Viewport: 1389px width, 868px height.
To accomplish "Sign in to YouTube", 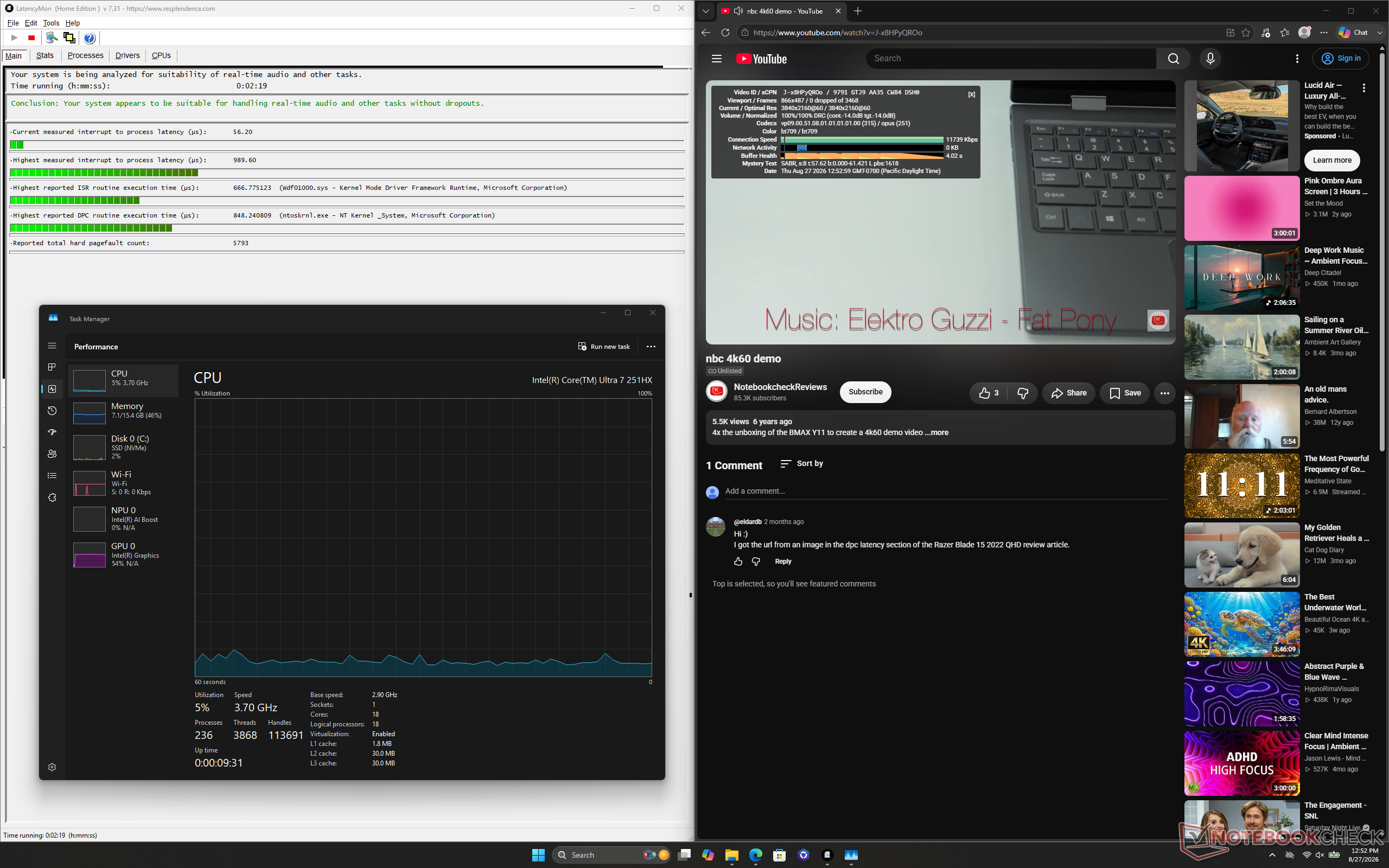I will [x=1341, y=59].
